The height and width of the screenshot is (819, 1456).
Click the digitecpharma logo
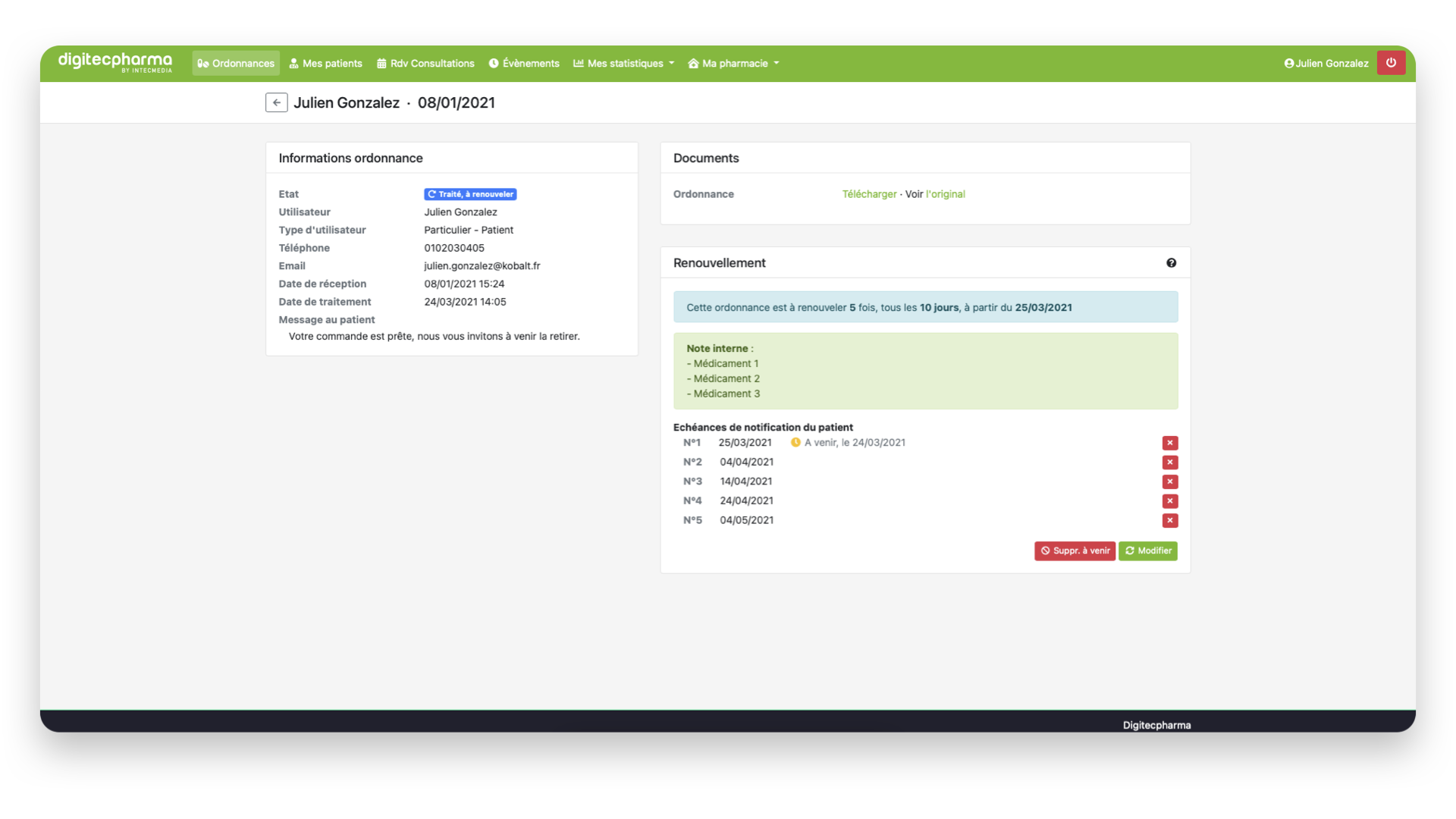pyautogui.click(x=115, y=61)
